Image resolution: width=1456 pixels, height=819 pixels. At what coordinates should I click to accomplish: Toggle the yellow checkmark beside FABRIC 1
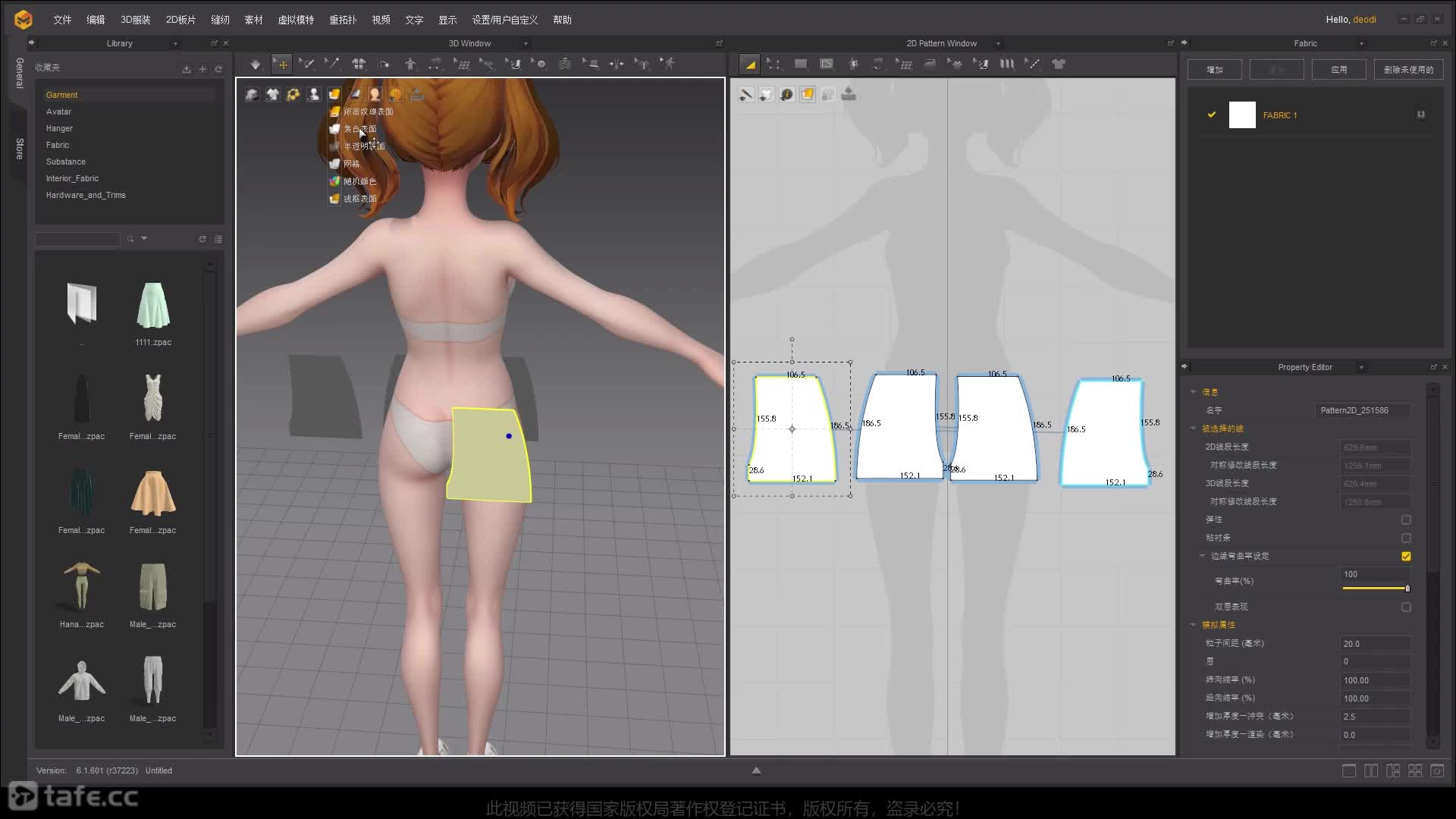point(1211,115)
